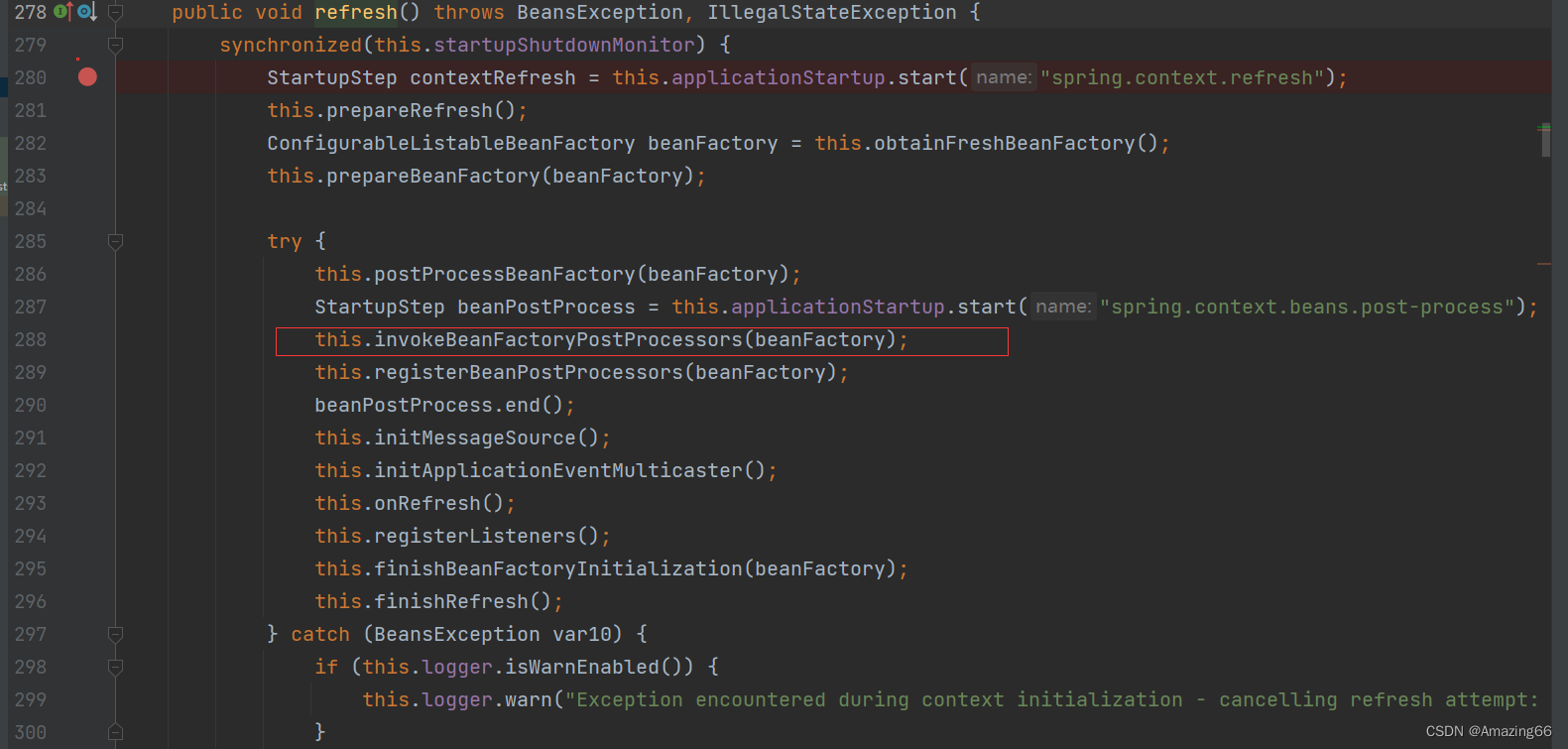Click the refresh method name on line 278
The image size is (1568, 749).
[x=356, y=12]
